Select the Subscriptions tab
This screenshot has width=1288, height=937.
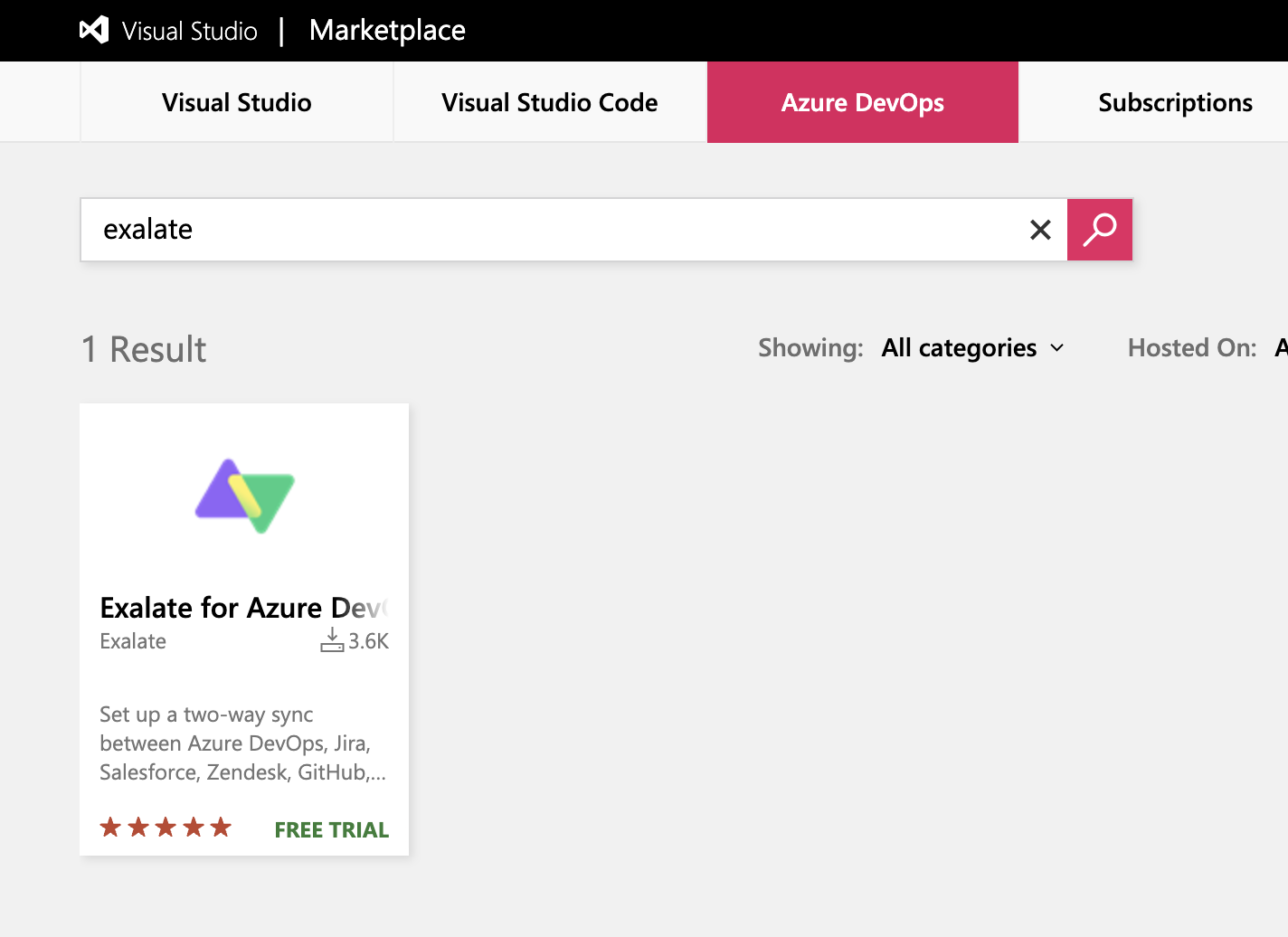pyautogui.click(x=1175, y=102)
